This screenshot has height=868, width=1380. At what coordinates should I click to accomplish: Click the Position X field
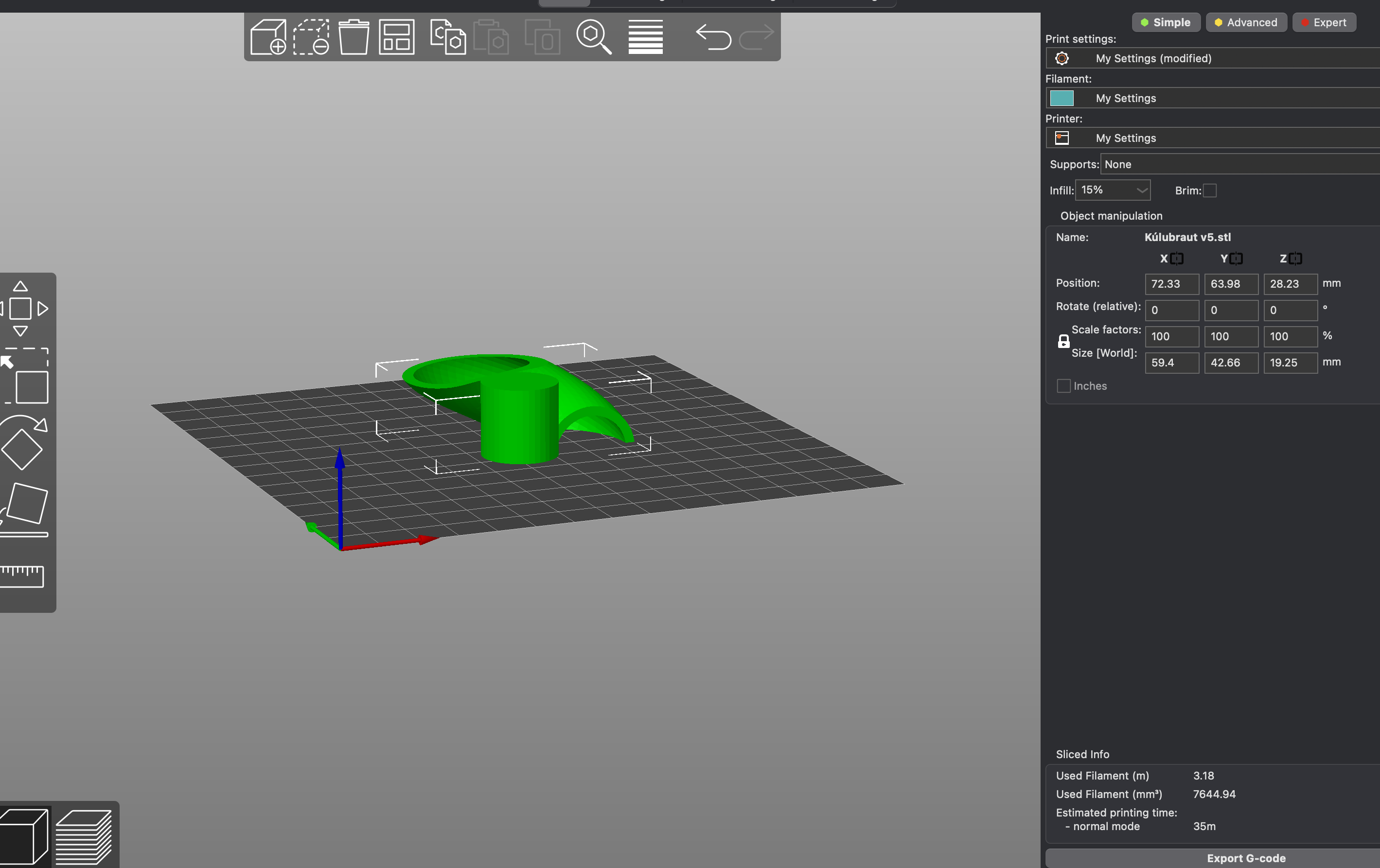pos(1171,284)
